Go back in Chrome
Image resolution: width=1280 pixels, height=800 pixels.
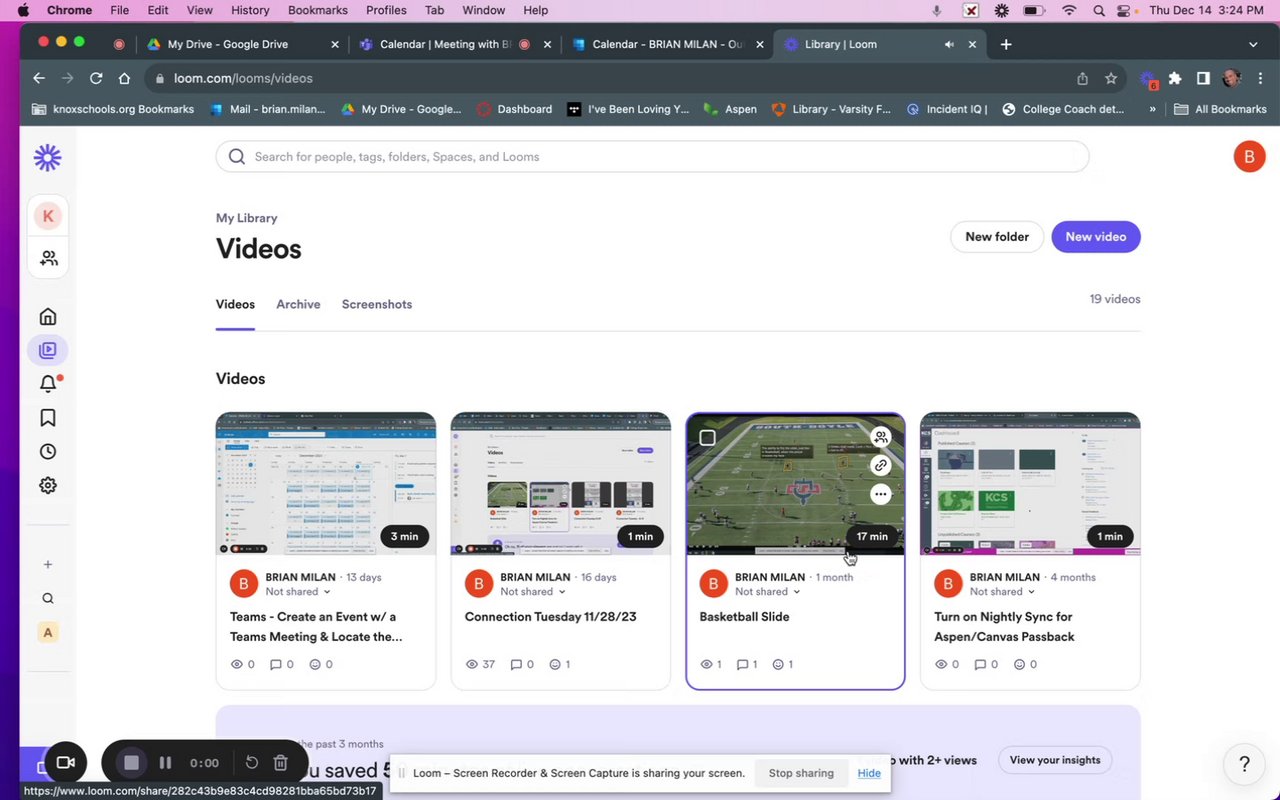point(38,78)
